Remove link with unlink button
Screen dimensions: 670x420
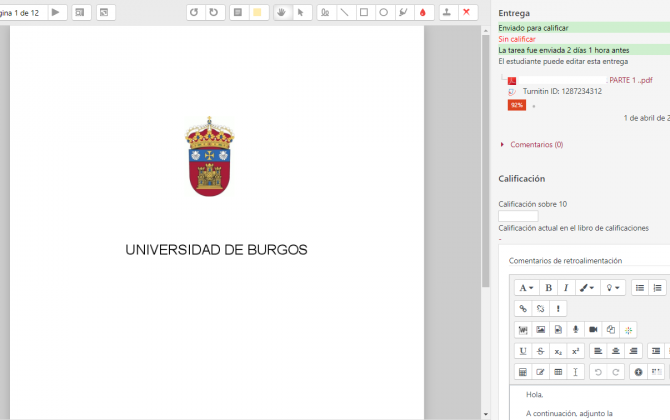tap(541, 308)
